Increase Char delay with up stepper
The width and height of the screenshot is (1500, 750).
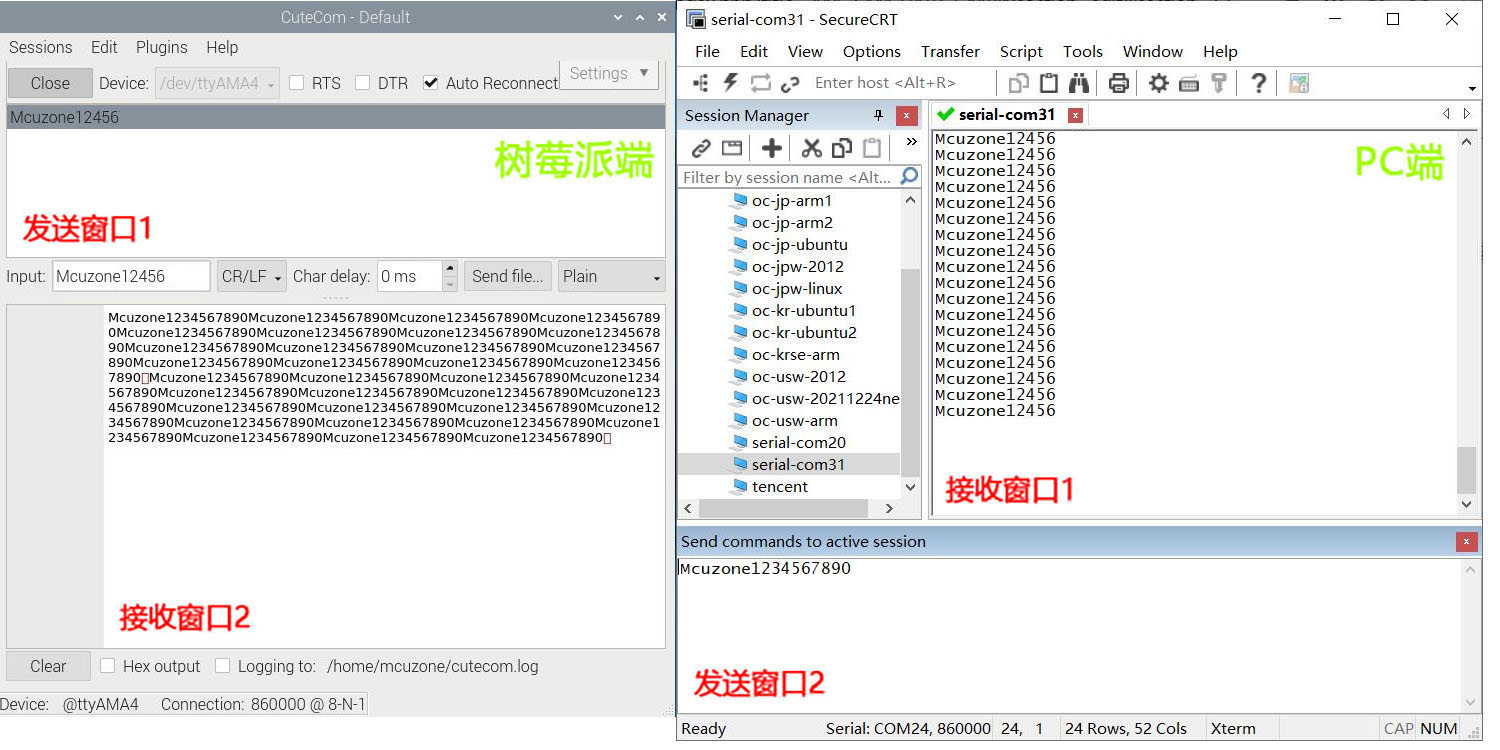pos(449,268)
